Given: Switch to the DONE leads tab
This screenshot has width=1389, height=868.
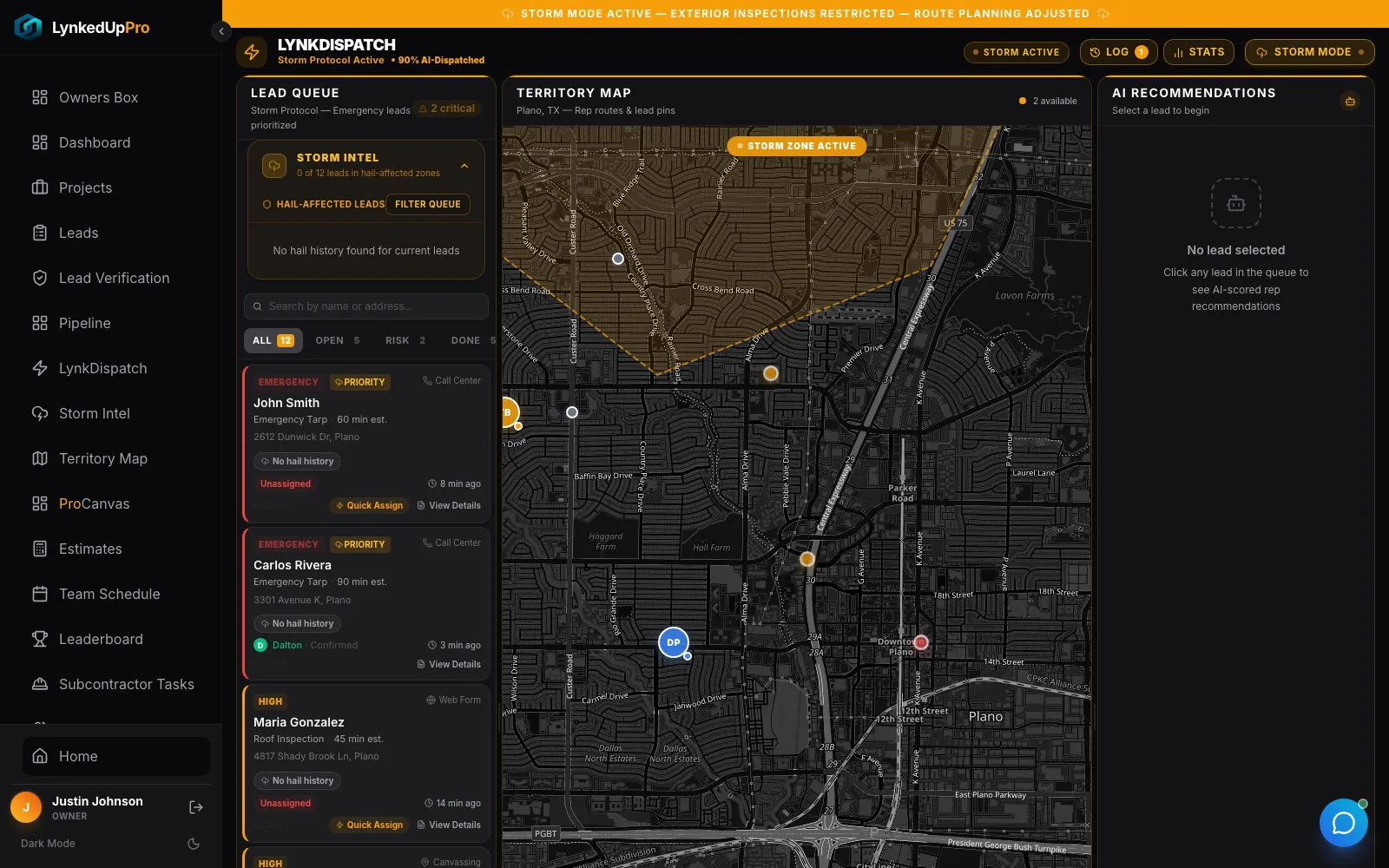Looking at the screenshot, I should click(x=473, y=340).
